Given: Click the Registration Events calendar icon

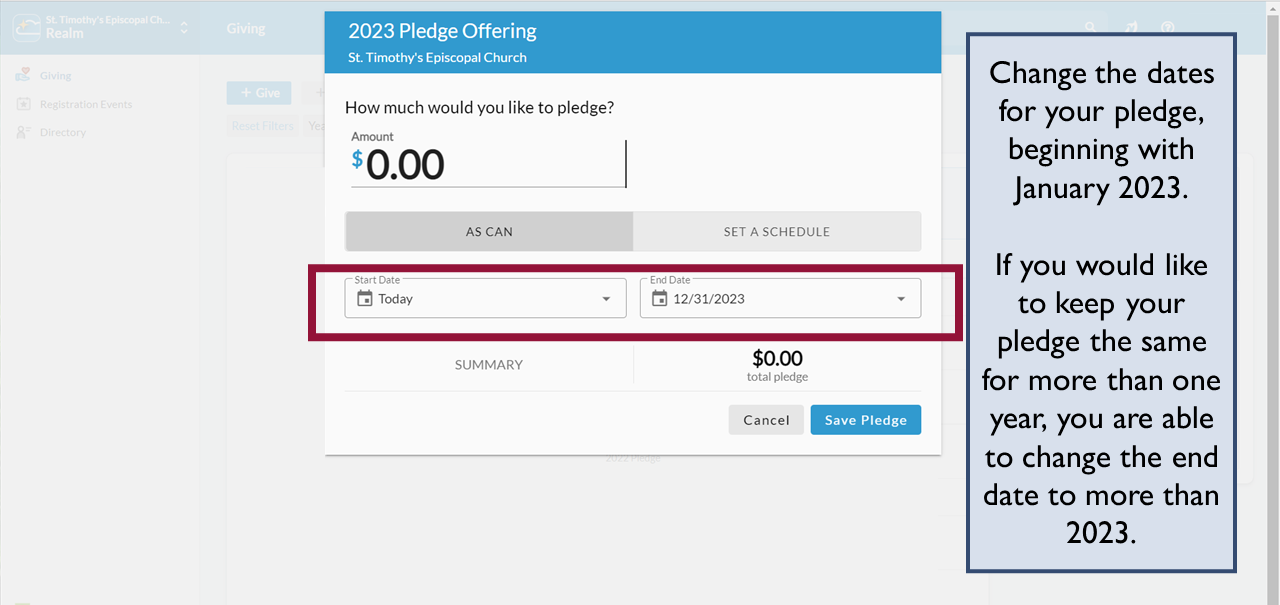Looking at the screenshot, I should [23, 104].
